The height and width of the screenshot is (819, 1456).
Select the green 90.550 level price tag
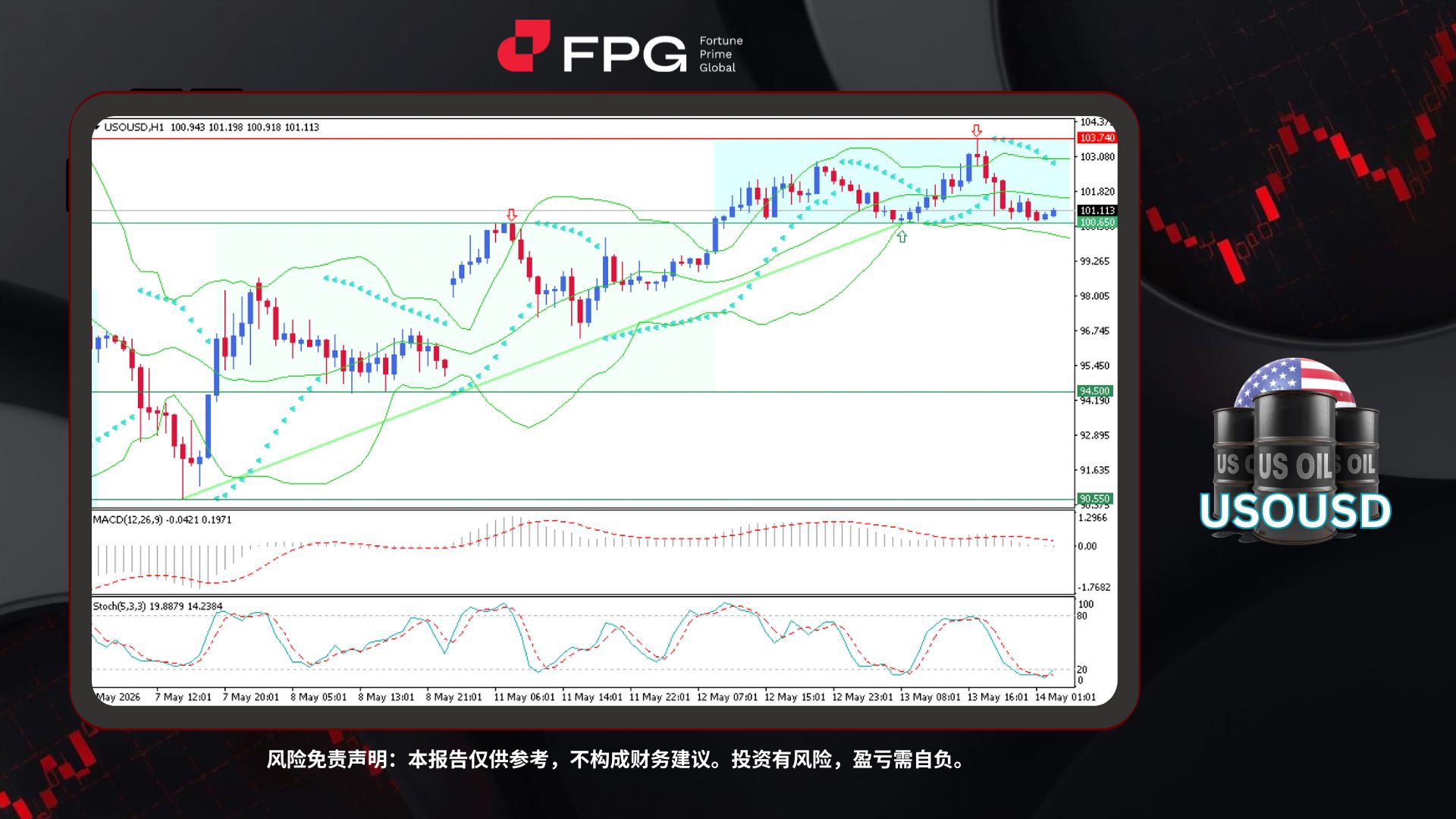tap(1094, 499)
